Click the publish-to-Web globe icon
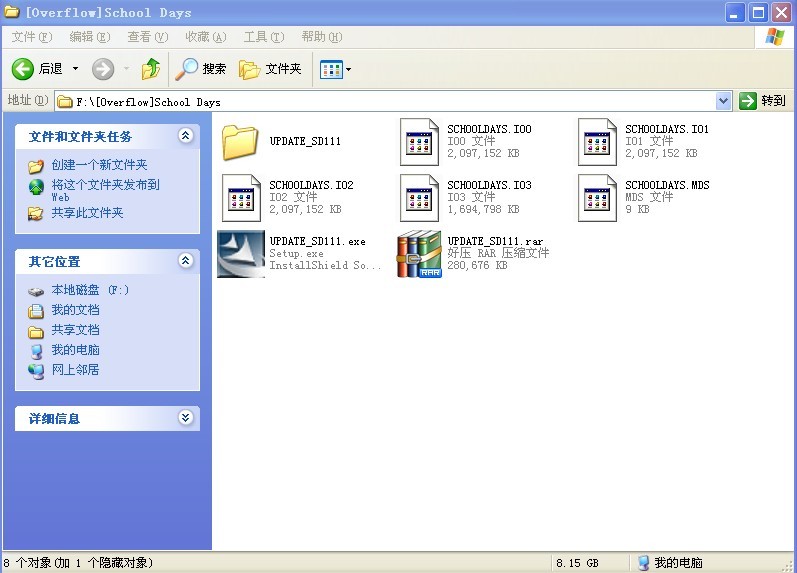 (36, 188)
